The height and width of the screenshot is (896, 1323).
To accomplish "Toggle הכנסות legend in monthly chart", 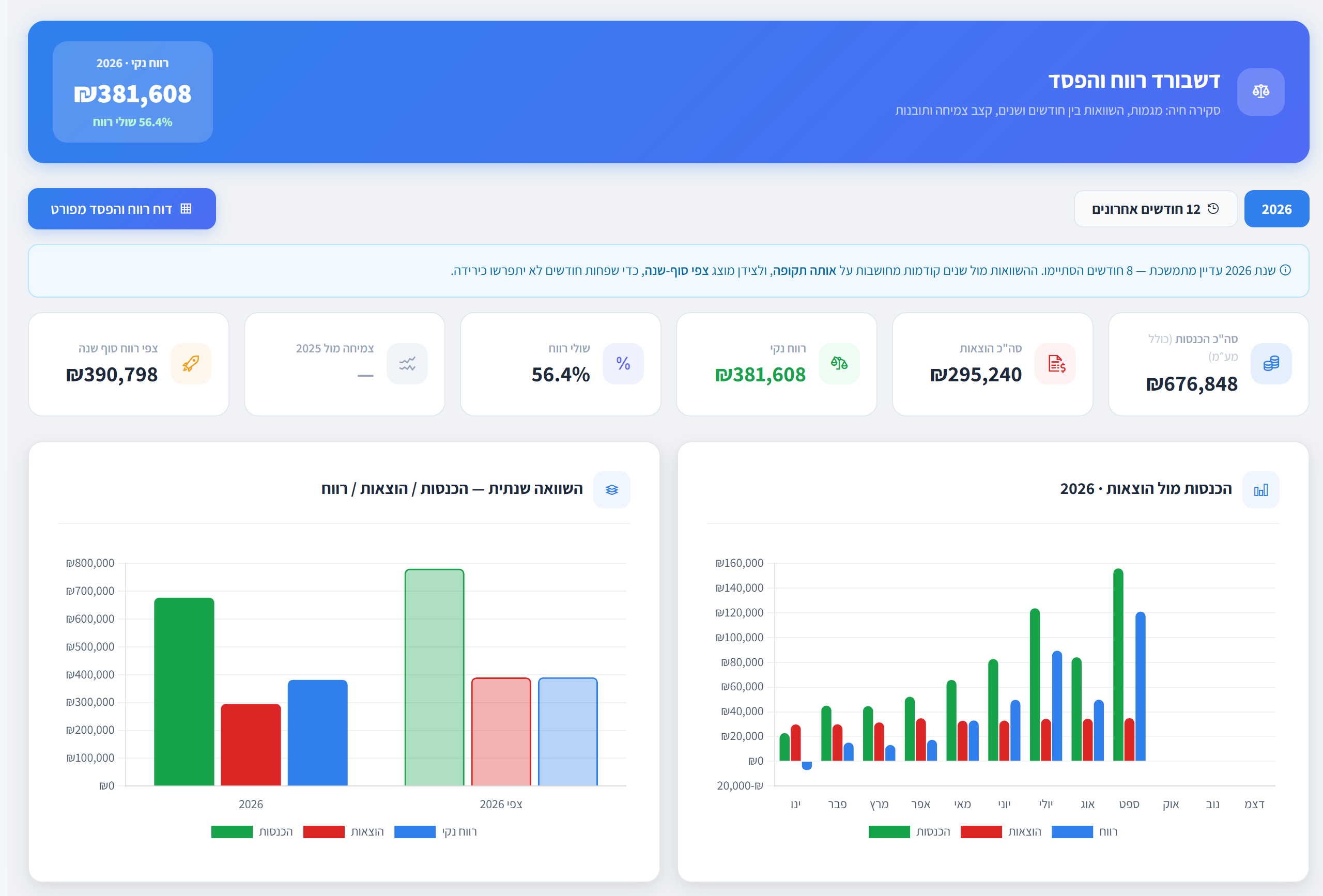I will 910,832.
